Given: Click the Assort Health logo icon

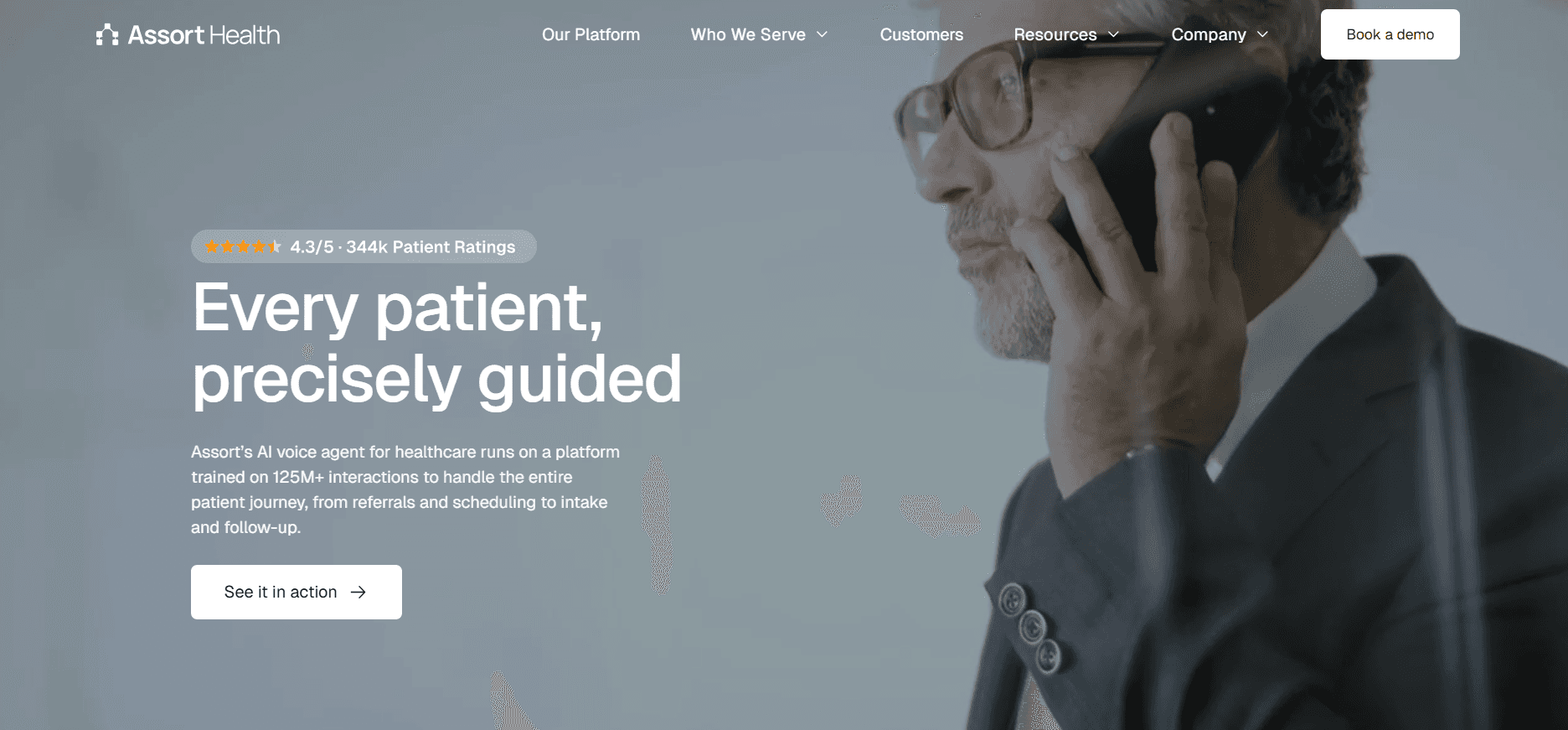Looking at the screenshot, I should pyautogui.click(x=107, y=34).
